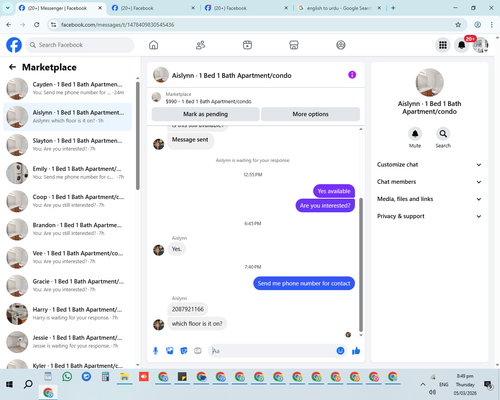Open Jessie conversation
The image size is (500, 400).
[67, 342]
